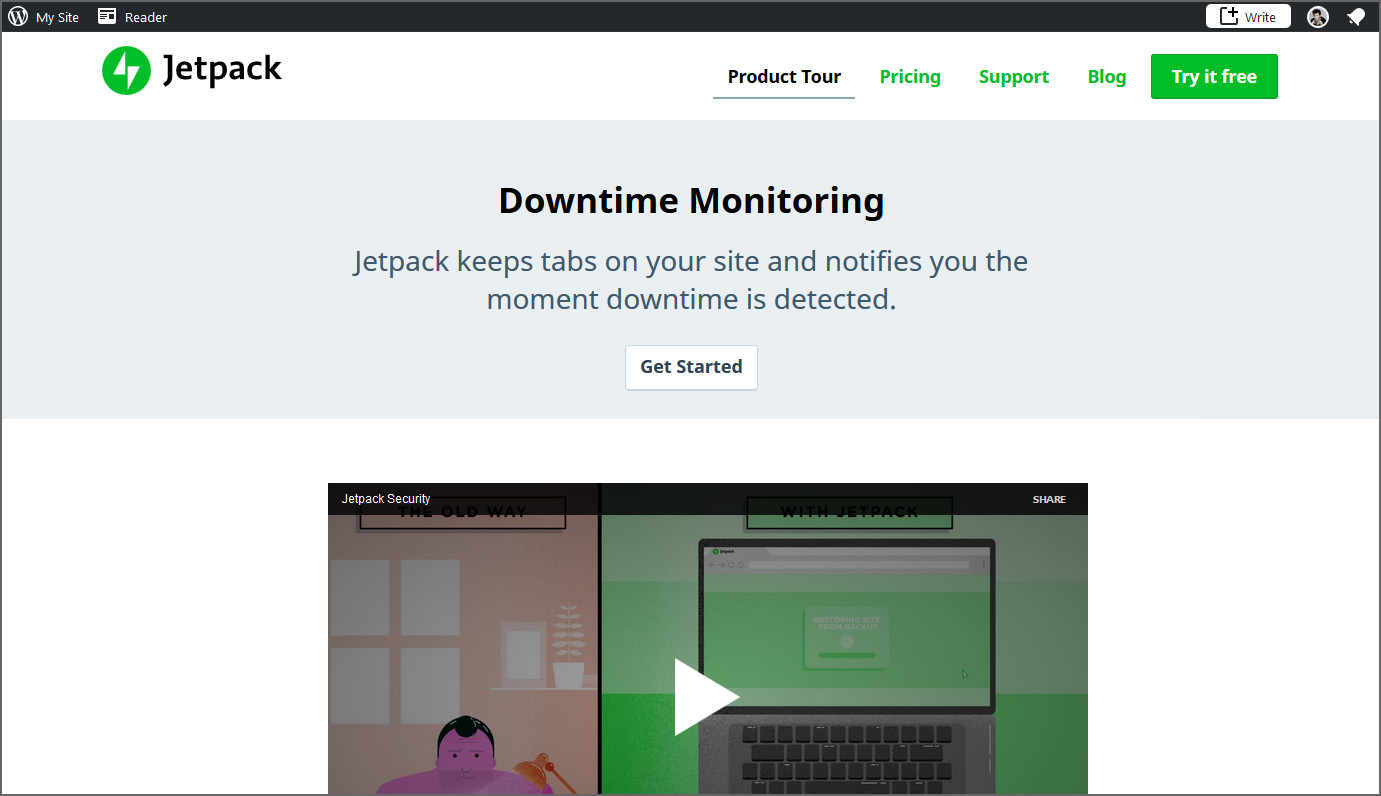Click the Reader icon
The height and width of the screenshot is (796, 1381).
107,16
